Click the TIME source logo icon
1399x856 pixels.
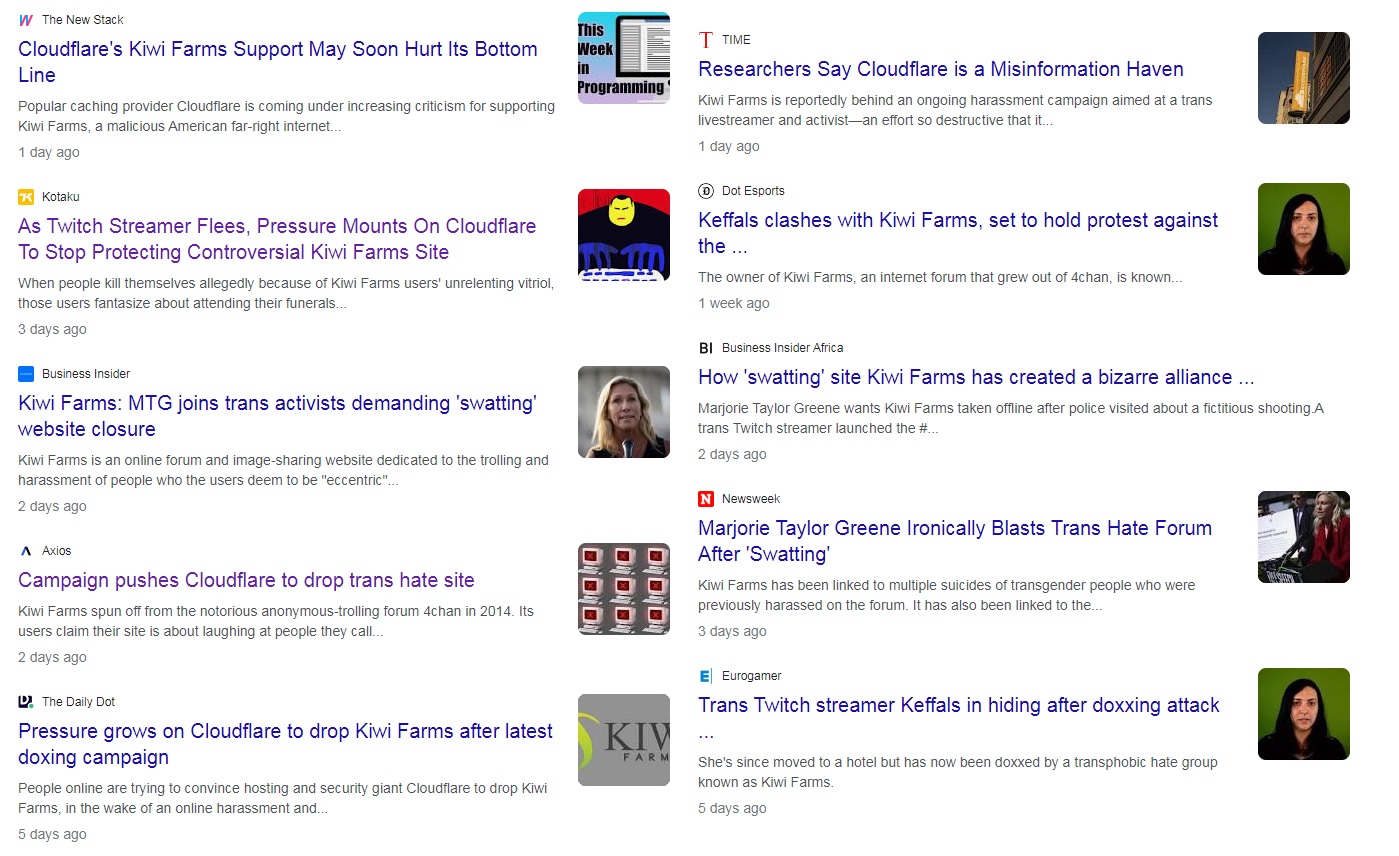706,40
